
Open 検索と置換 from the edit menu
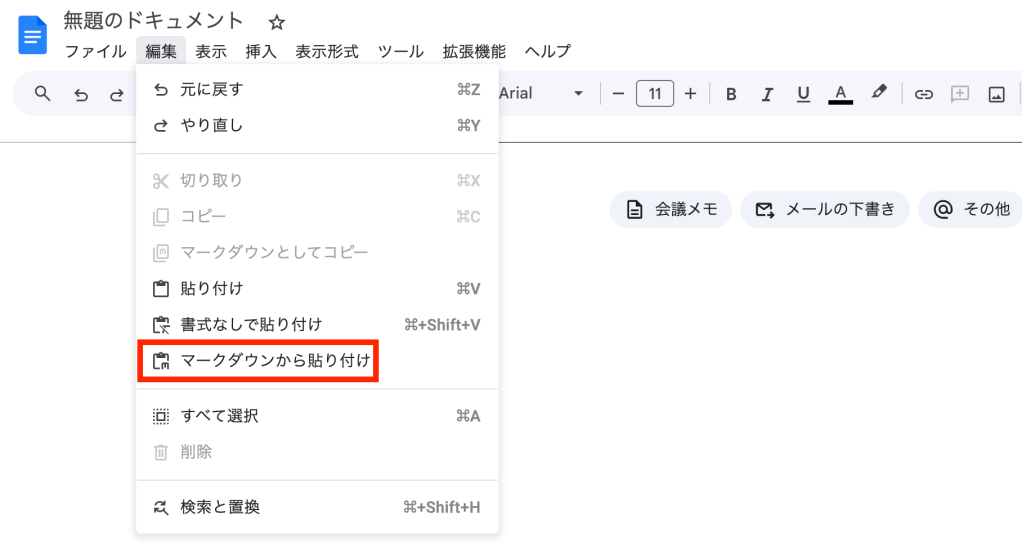point(317,507)
